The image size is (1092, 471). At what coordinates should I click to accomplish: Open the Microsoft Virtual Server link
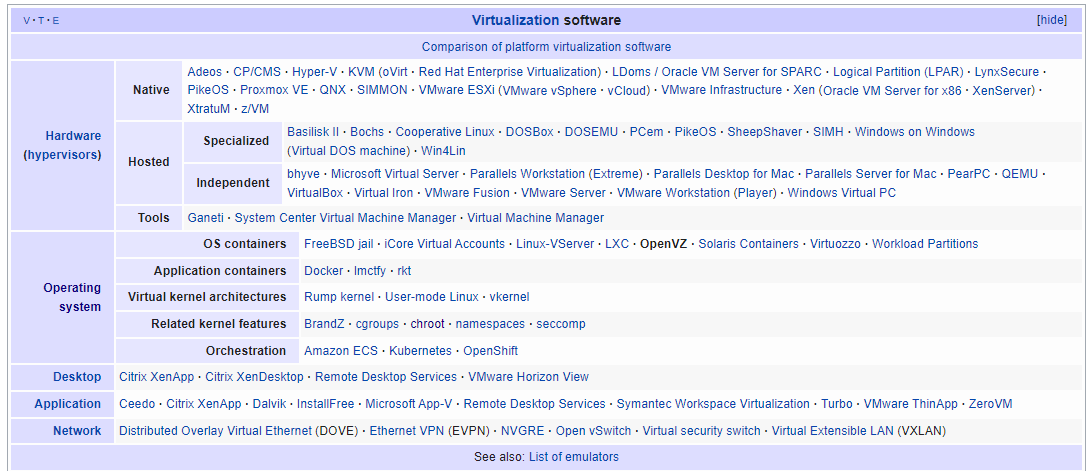click(x=395, y=173)
